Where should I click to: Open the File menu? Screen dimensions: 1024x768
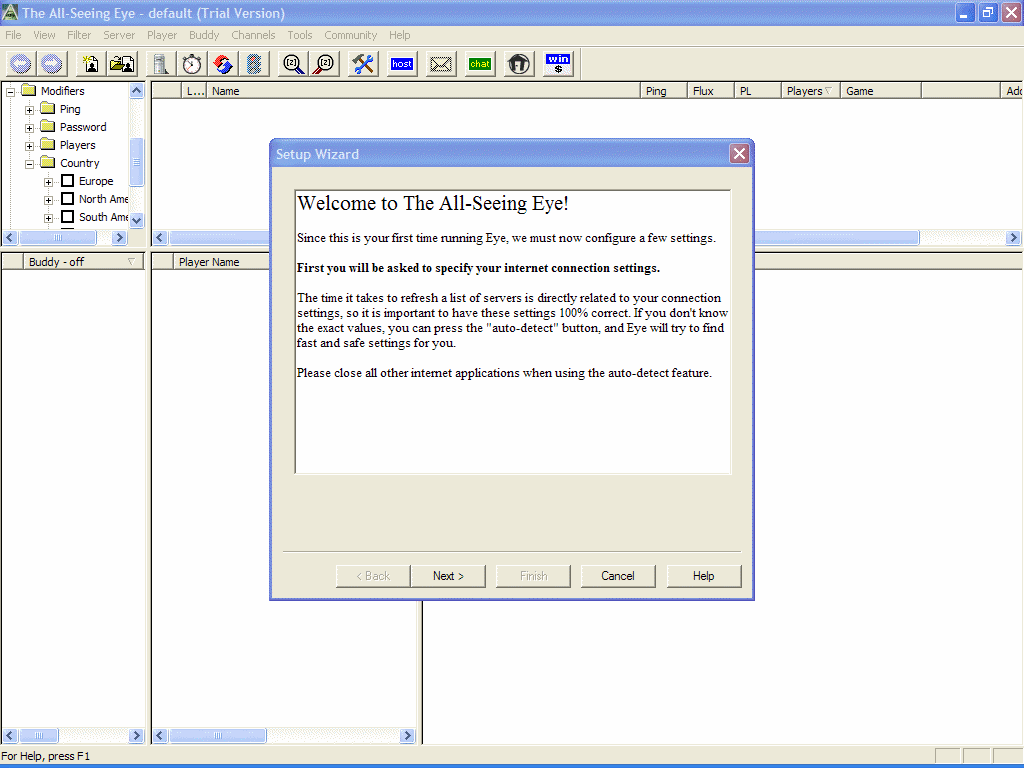pos(13,35)
